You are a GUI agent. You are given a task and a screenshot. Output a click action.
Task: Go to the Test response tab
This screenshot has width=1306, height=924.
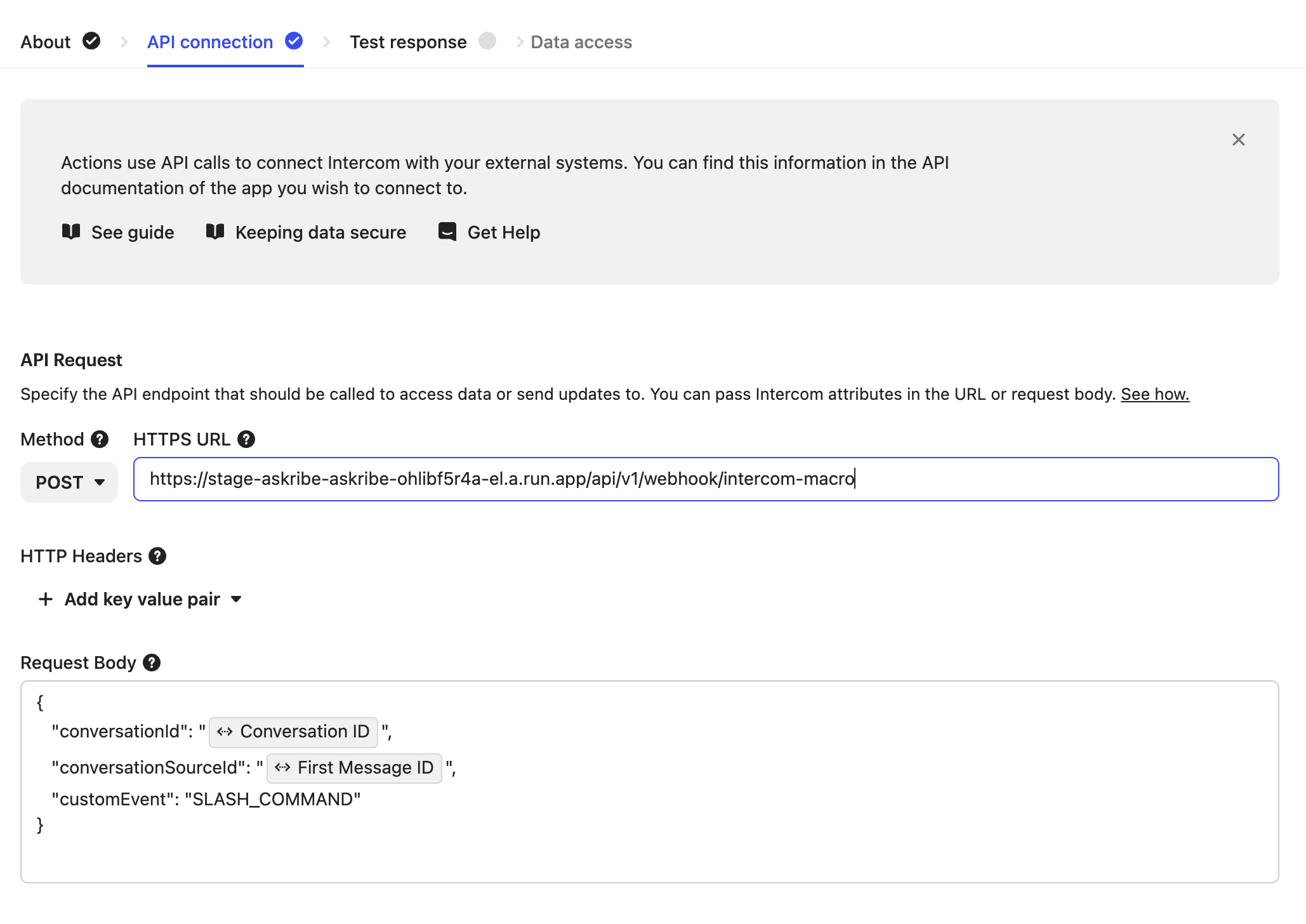coord(408,42)
